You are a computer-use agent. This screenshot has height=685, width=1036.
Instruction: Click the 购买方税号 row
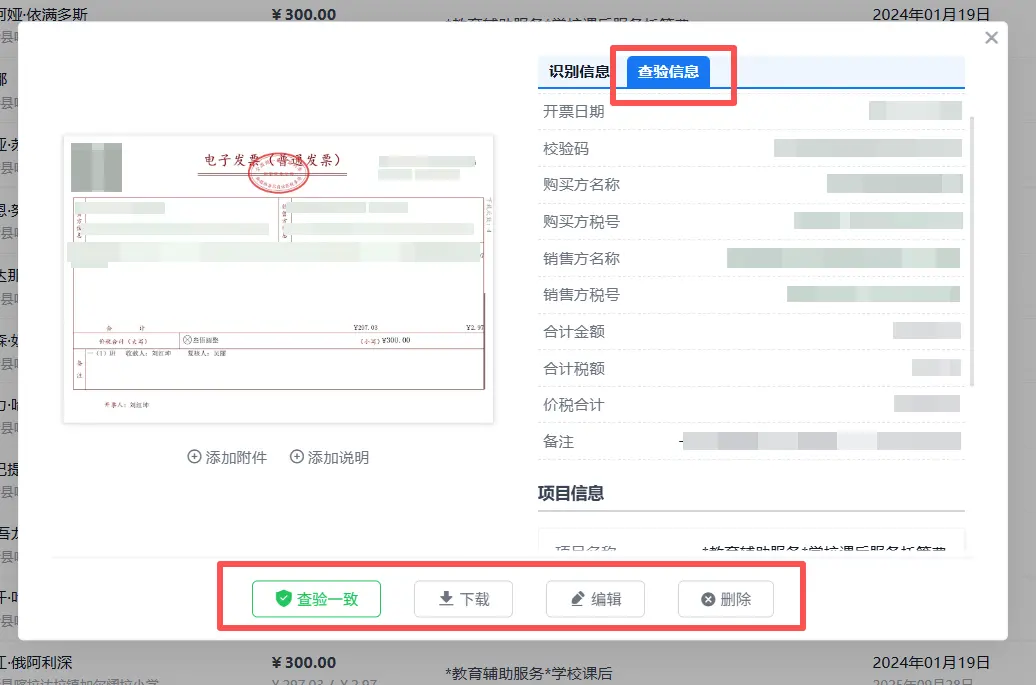750,221
